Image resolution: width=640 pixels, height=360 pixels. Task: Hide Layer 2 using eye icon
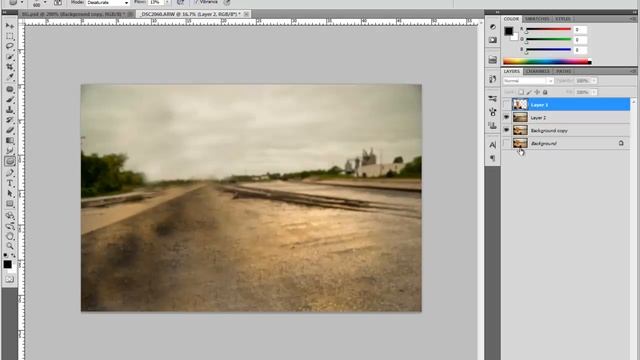507,118
